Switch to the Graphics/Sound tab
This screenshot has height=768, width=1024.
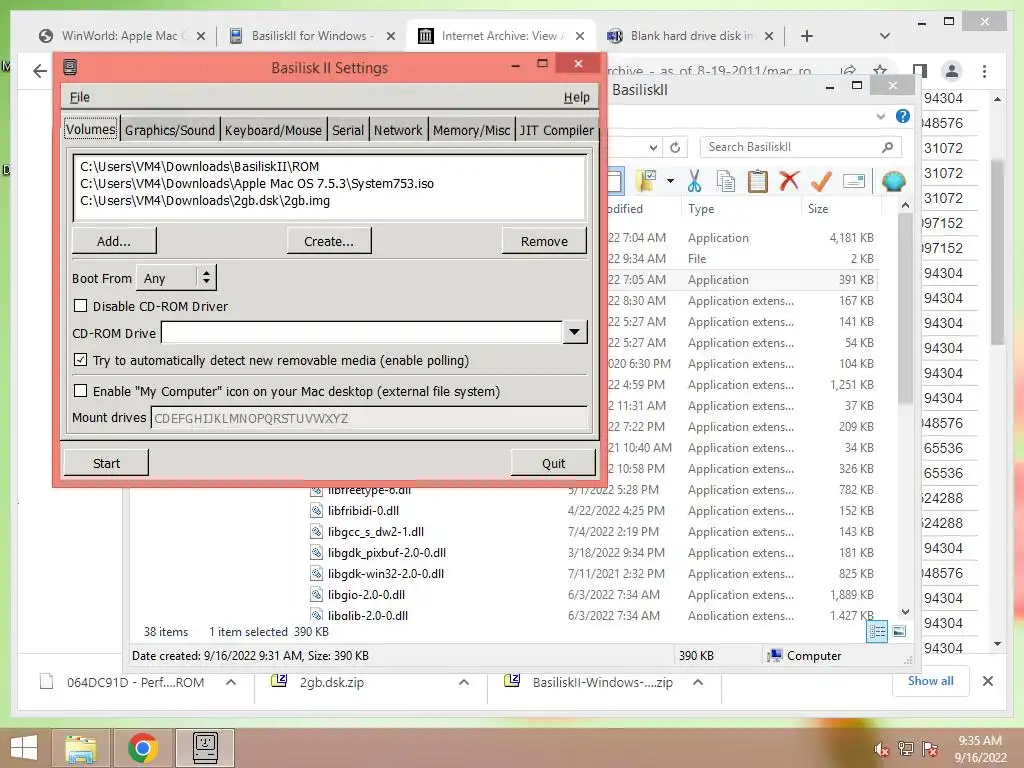point(170,130)
